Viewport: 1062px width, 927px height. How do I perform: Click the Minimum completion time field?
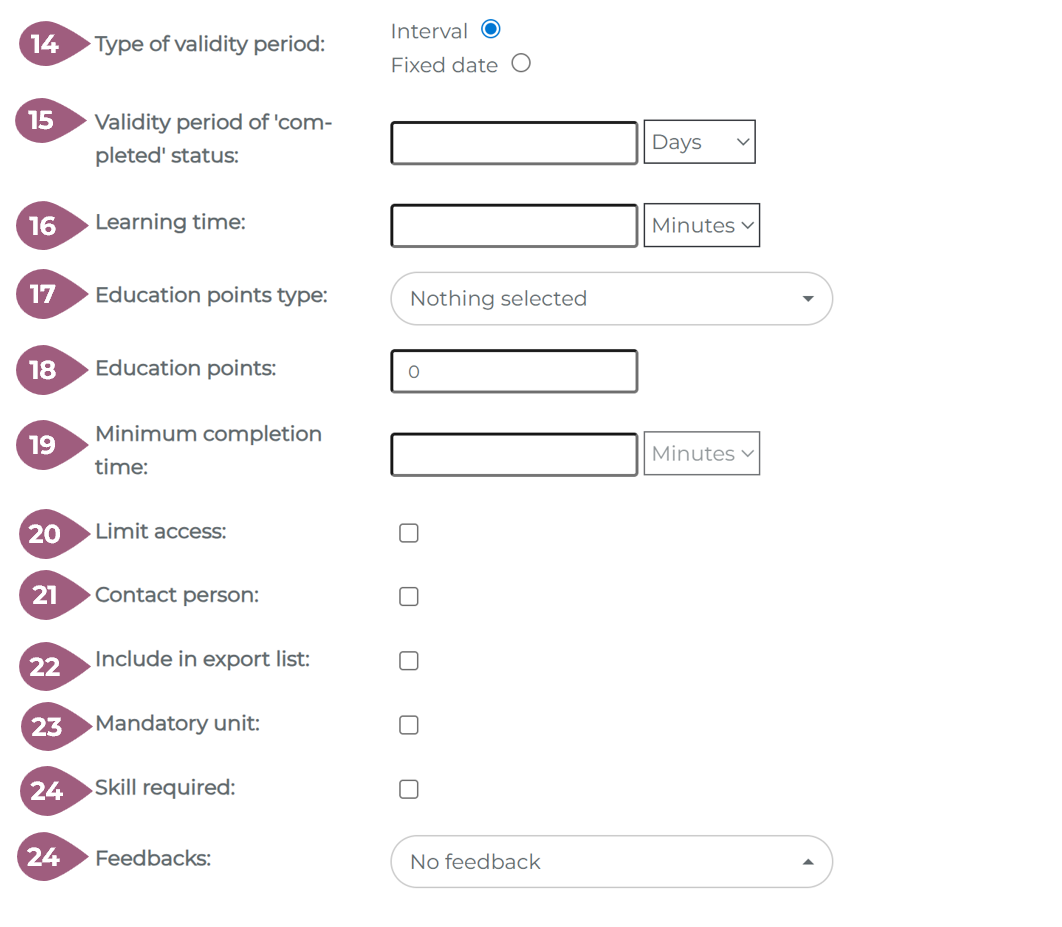[x=513, y=455]
